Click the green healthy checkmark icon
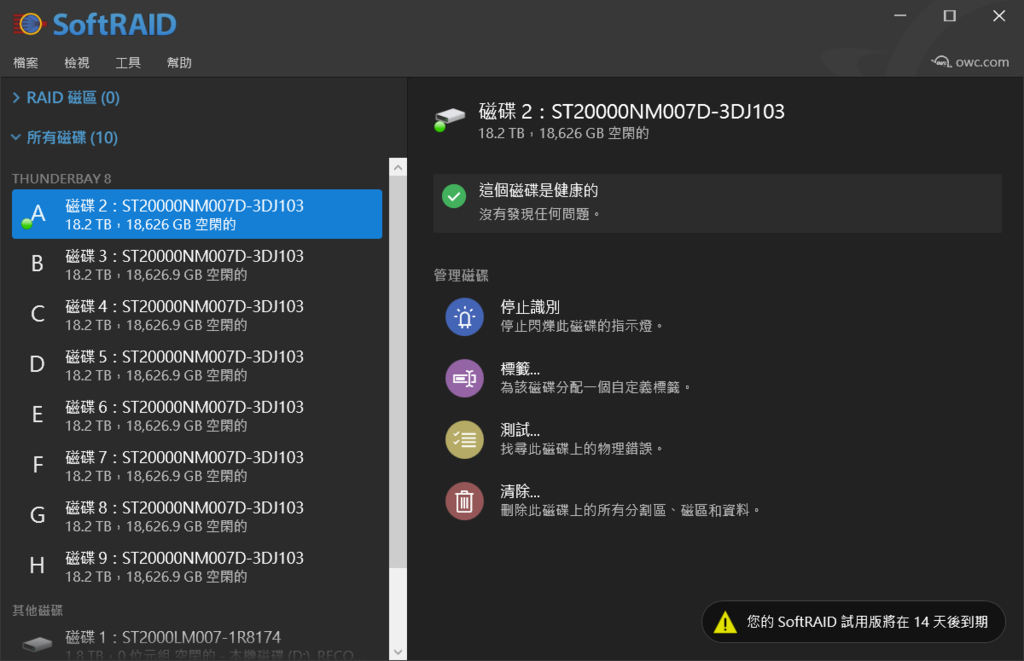Image resolution: width=1024 pixels, height=661 pixels. pos(454,196)
